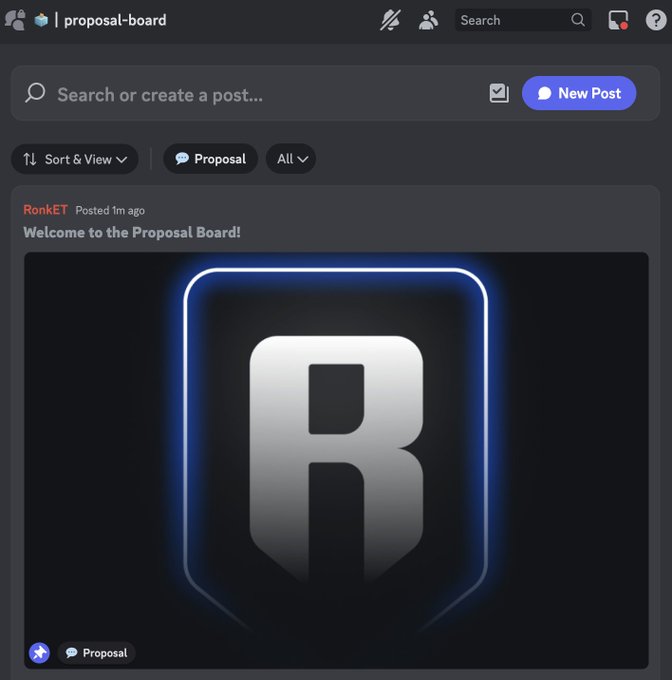
Task: Click the Posted 1m ago timestamp
Action: (110, 211)
